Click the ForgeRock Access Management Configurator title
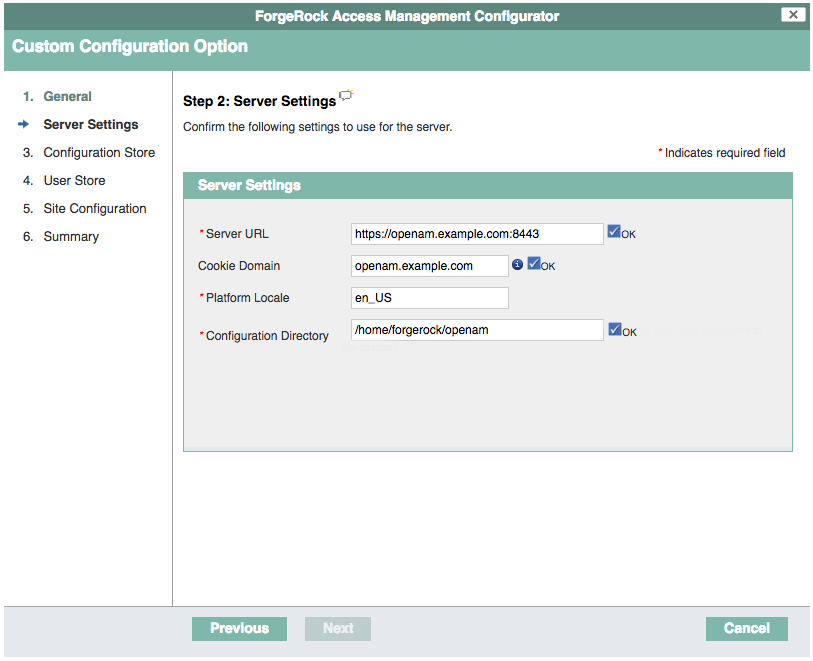This screenshot has height=661, width=813. pyautogui.click(x=407, y=16)
